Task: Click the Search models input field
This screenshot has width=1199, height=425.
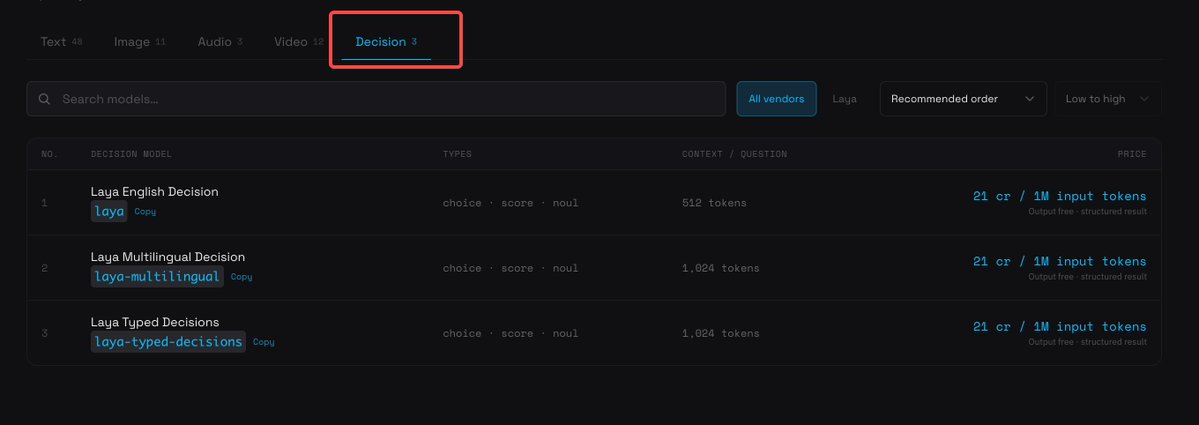Action: pyautogui.click(x=375, y=99)
